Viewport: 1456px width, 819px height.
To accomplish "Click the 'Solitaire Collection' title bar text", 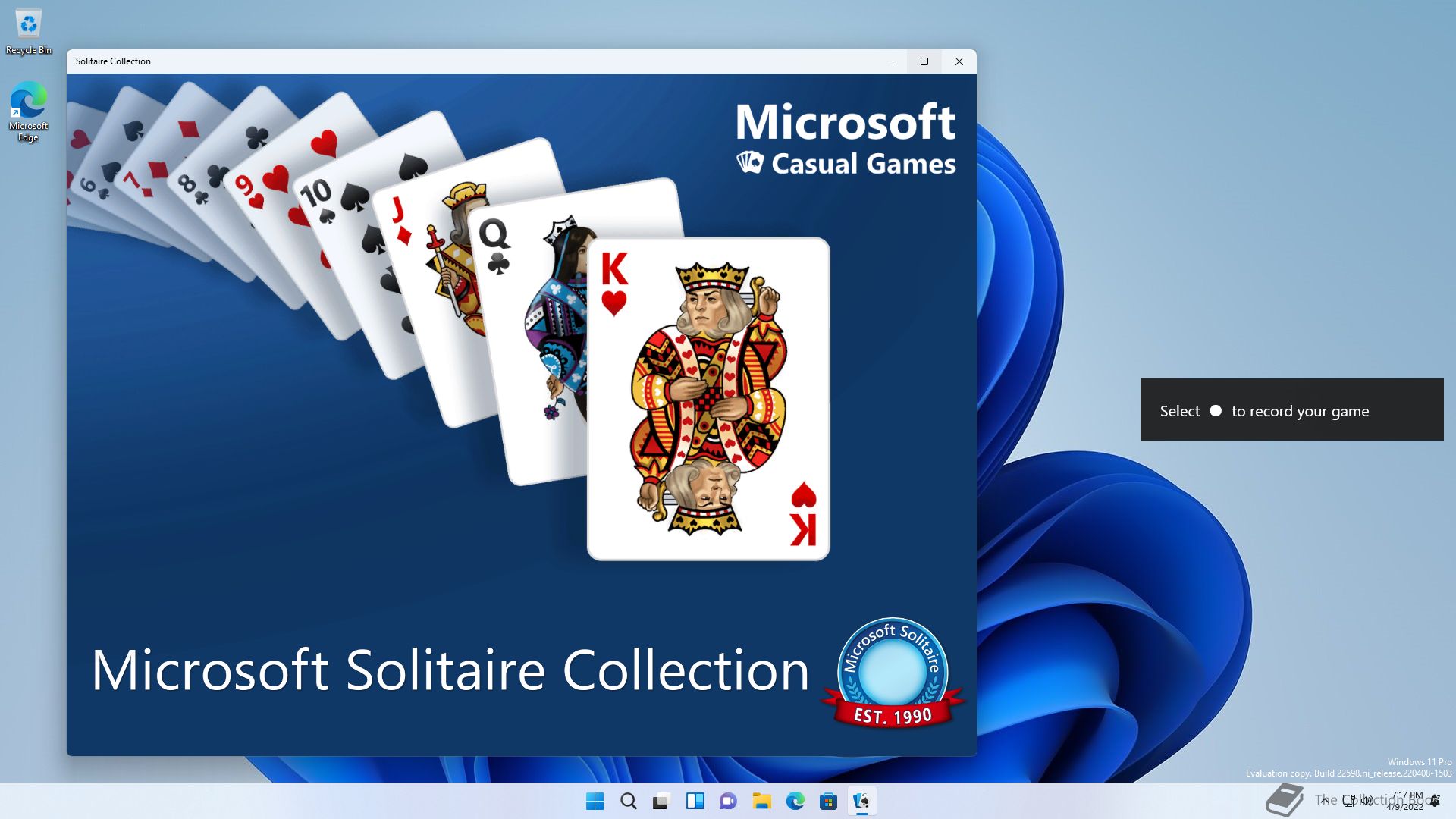I will click(x=113, y=61).
